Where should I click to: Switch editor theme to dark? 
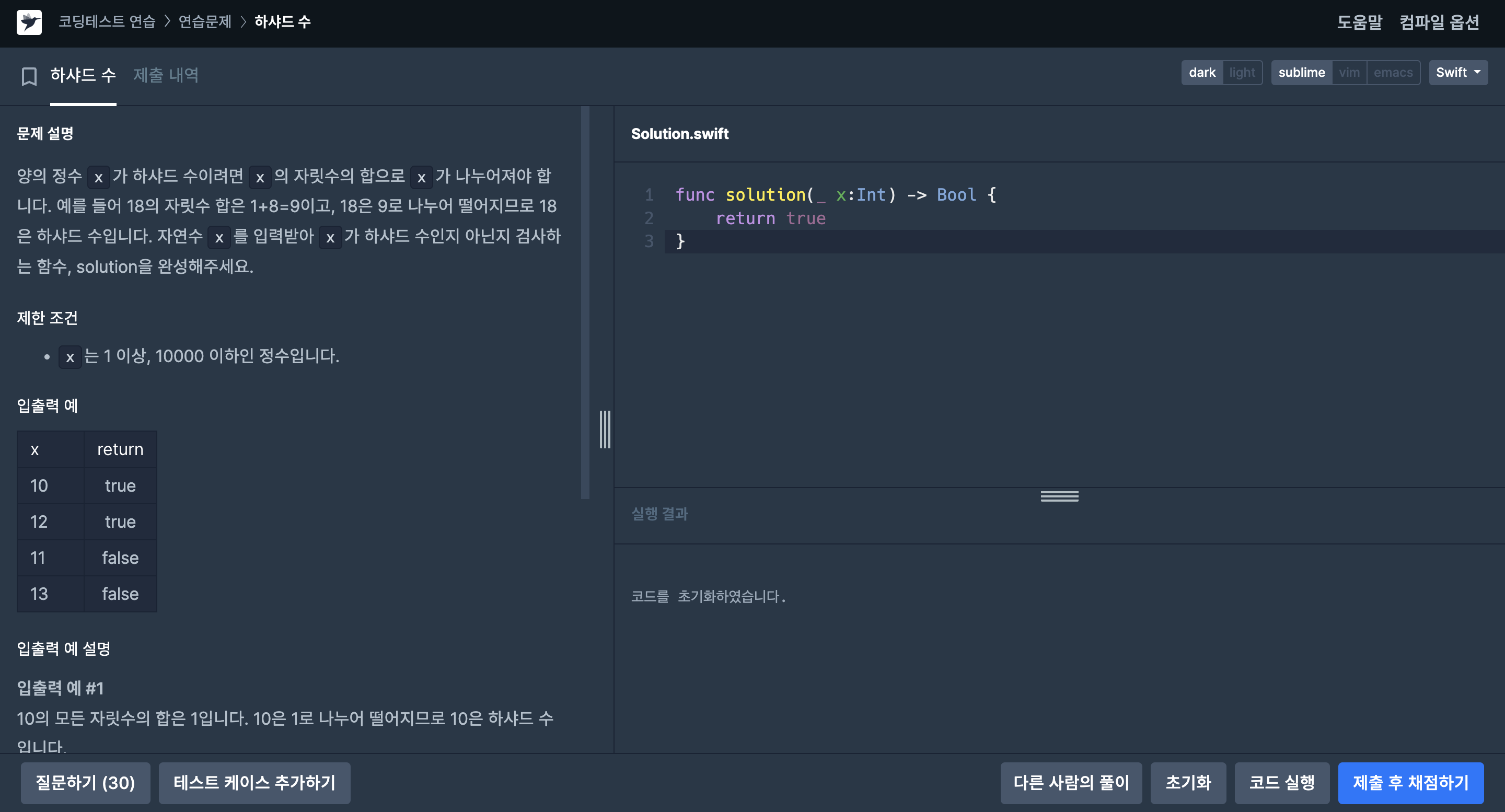(1201, 73)
